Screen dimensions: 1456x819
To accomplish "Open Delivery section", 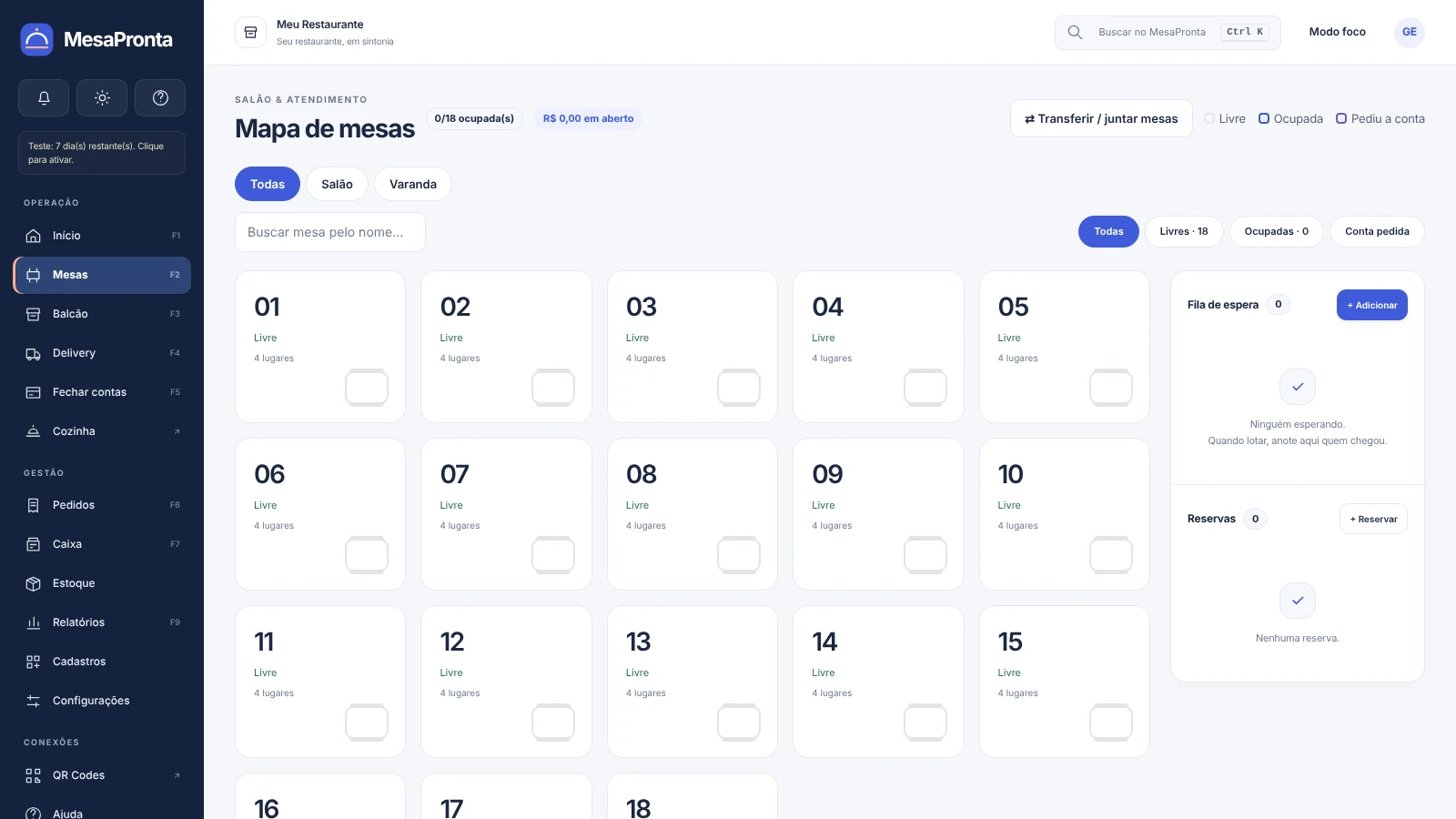I will 102,353.
